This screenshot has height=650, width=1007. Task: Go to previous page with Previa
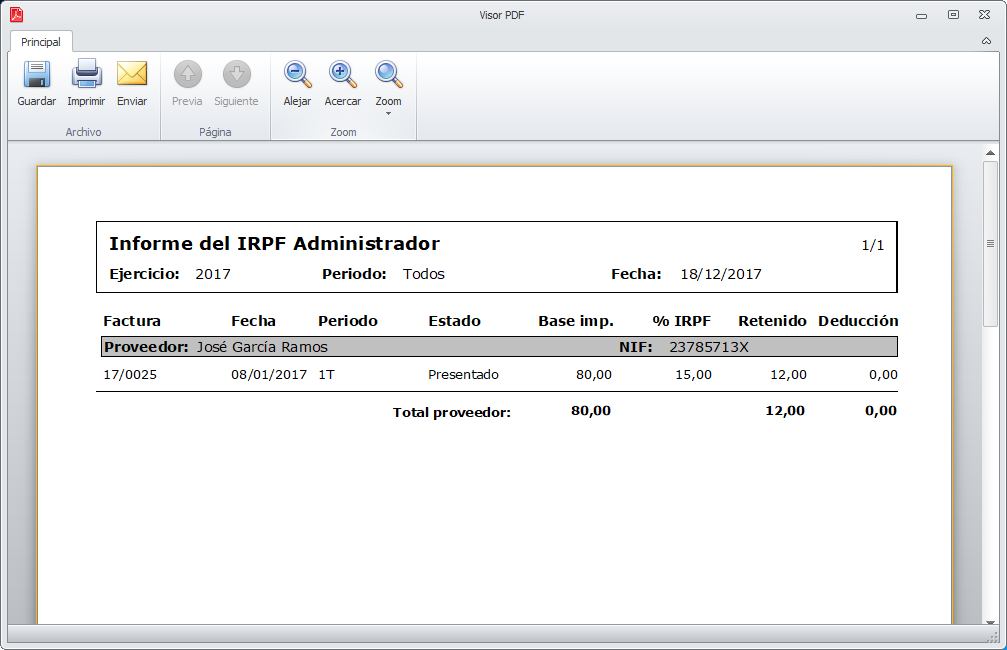[x=187, y=83]
